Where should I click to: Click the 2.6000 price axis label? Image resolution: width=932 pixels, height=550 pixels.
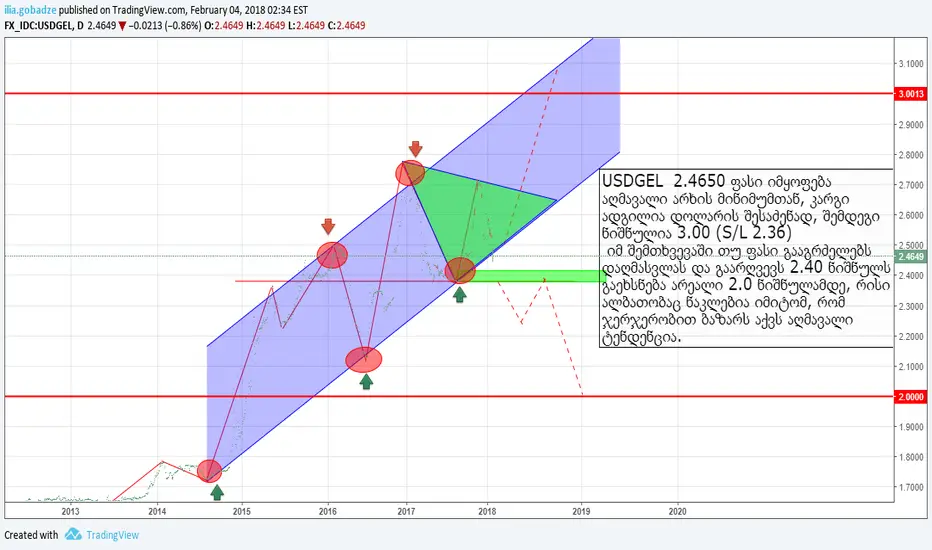coord(911,215)
